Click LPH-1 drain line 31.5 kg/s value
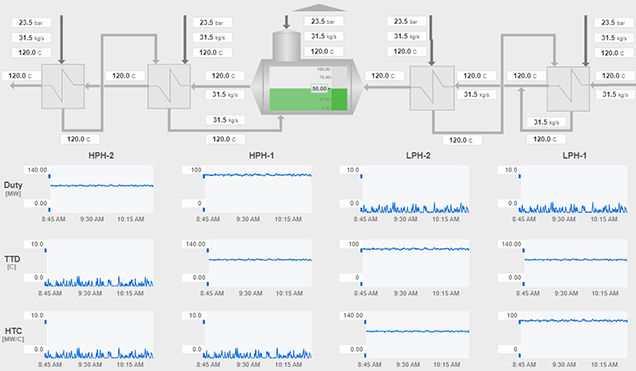The height and width of the screenshot is (371, 636). 546,122
